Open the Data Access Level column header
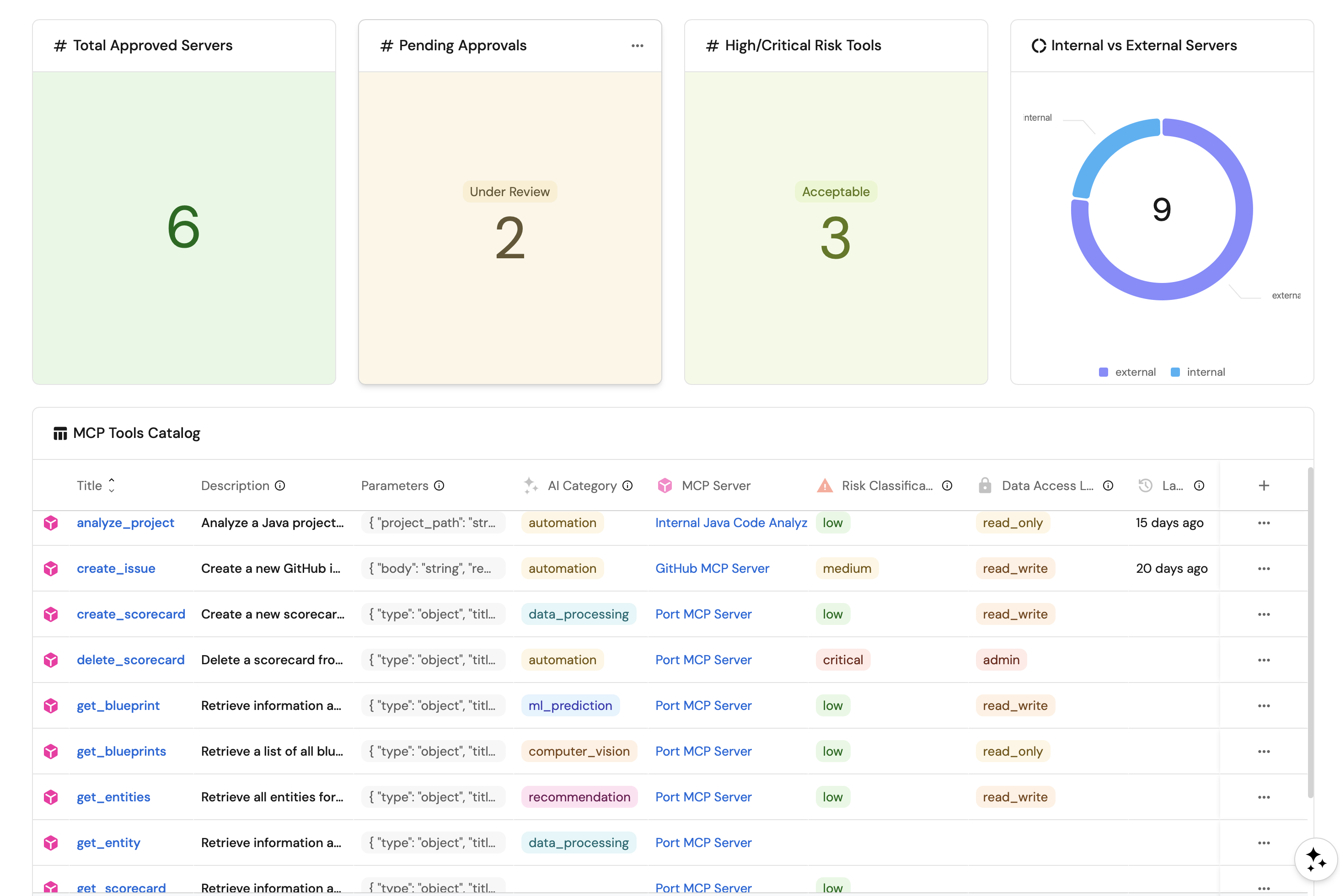Screen dimensions: 1340x896 (x=1046, y=485)
